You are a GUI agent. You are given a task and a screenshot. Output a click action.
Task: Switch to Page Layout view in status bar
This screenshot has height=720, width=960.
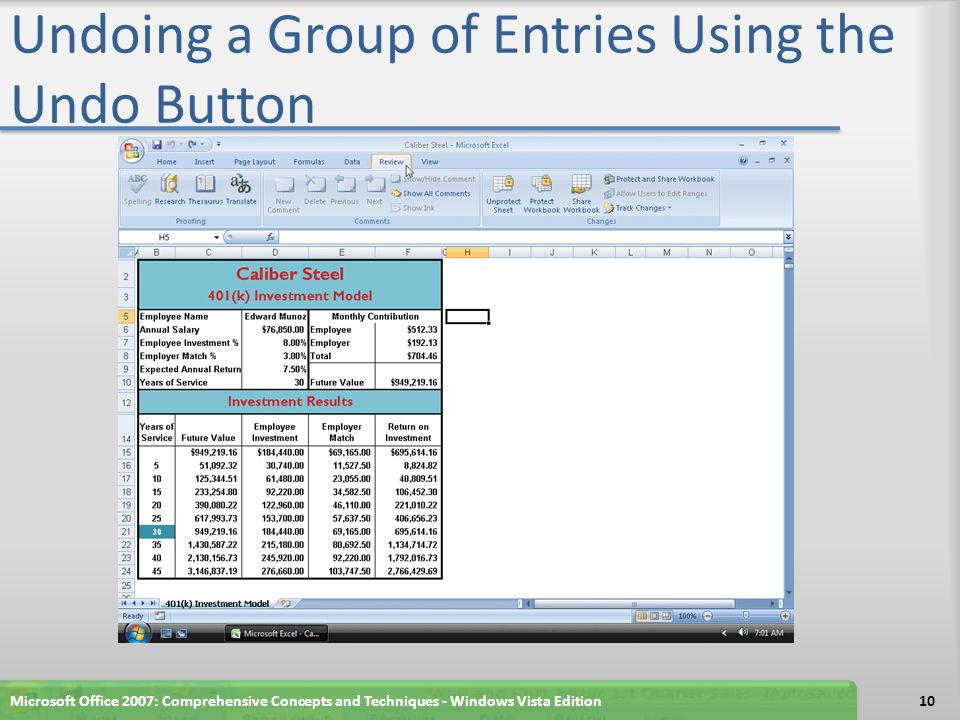pyautogui.click(x=654, y=616)
